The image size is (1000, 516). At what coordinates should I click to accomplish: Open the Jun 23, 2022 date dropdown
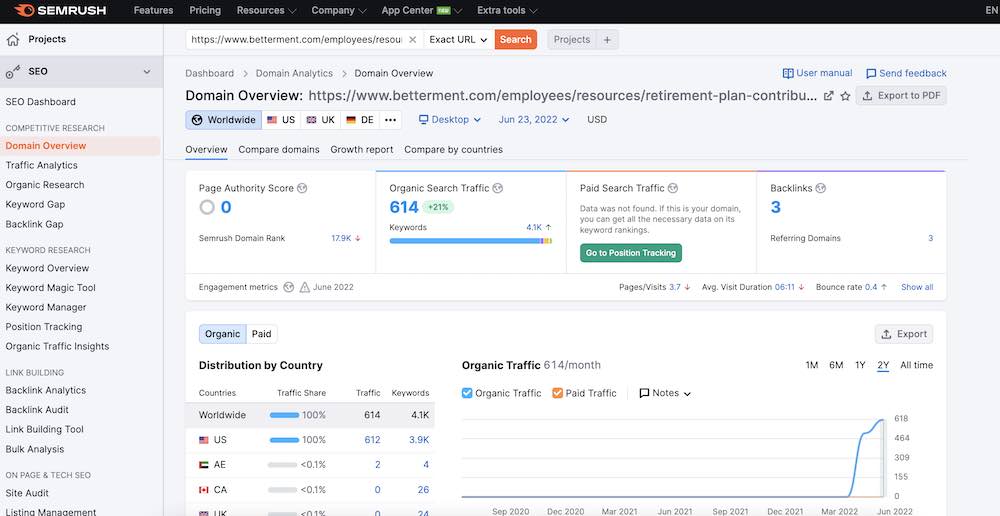(534, 120)
